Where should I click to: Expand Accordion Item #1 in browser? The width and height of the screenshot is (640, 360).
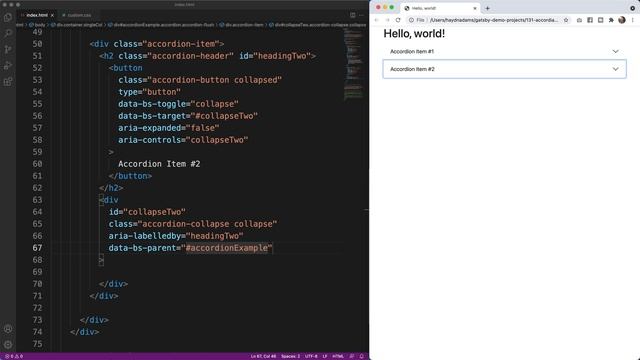[504, 51]
